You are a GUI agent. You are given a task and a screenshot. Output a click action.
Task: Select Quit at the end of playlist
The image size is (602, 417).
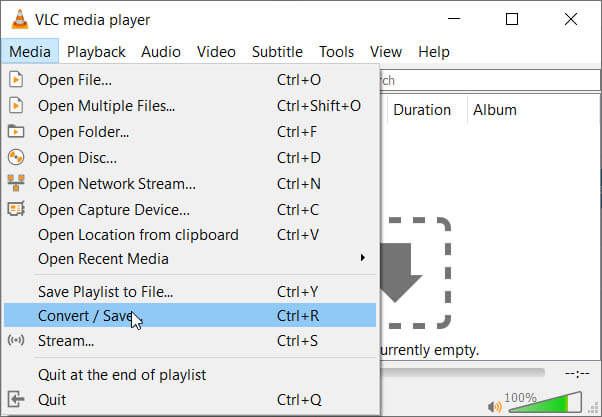[122, 374]
